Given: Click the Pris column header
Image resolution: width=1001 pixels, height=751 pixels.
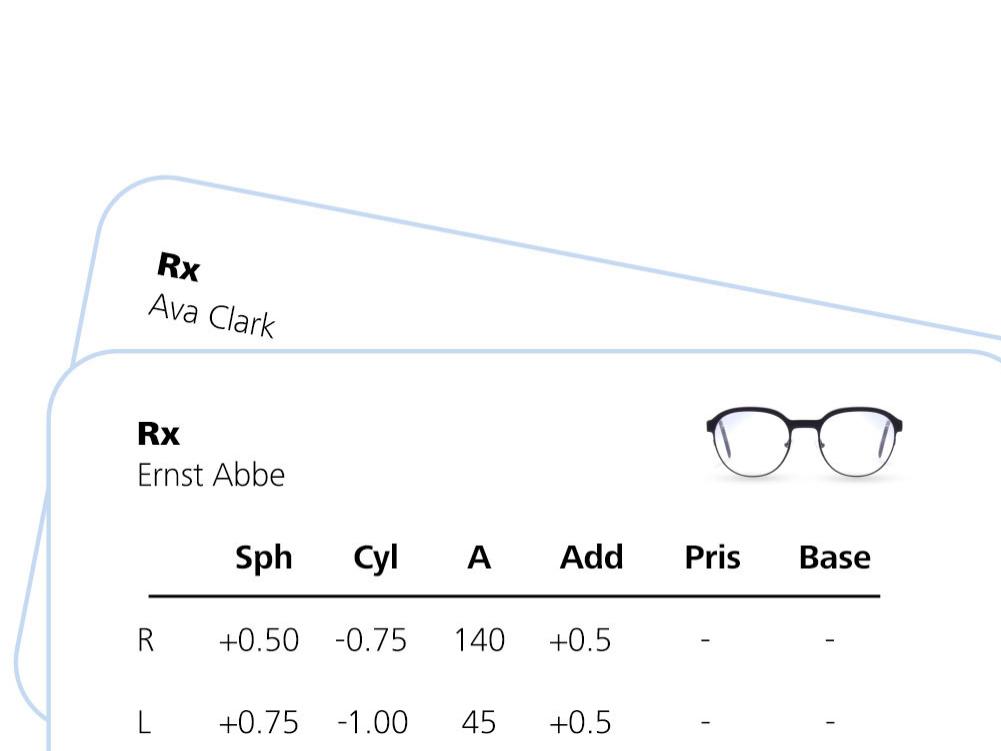Looking at the screenshot, I should tap(712, 557).
